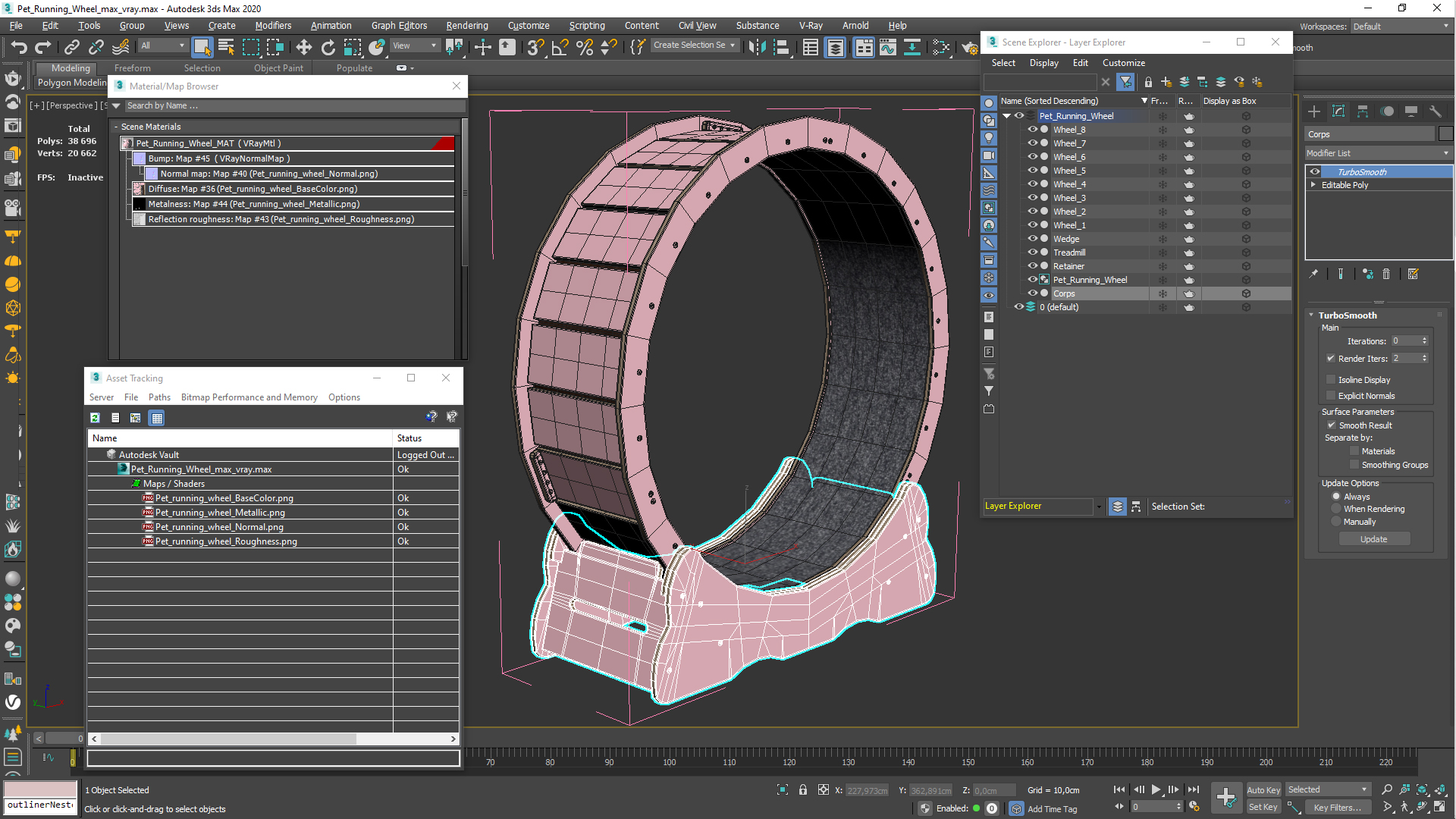
Task: Toggle the Smooth Result checkbox
Action: click(x=1332, y=425)
